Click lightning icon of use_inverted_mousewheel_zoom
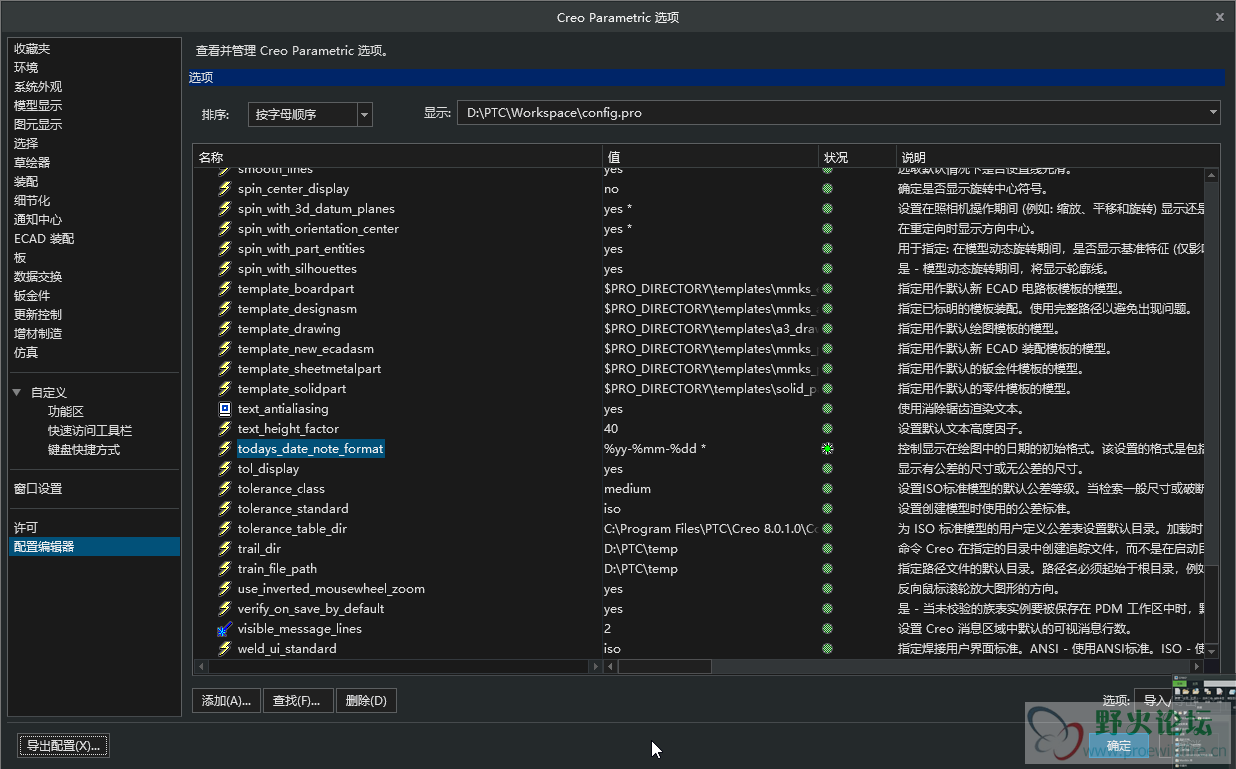1236x769 pixels. click(225, 589)
